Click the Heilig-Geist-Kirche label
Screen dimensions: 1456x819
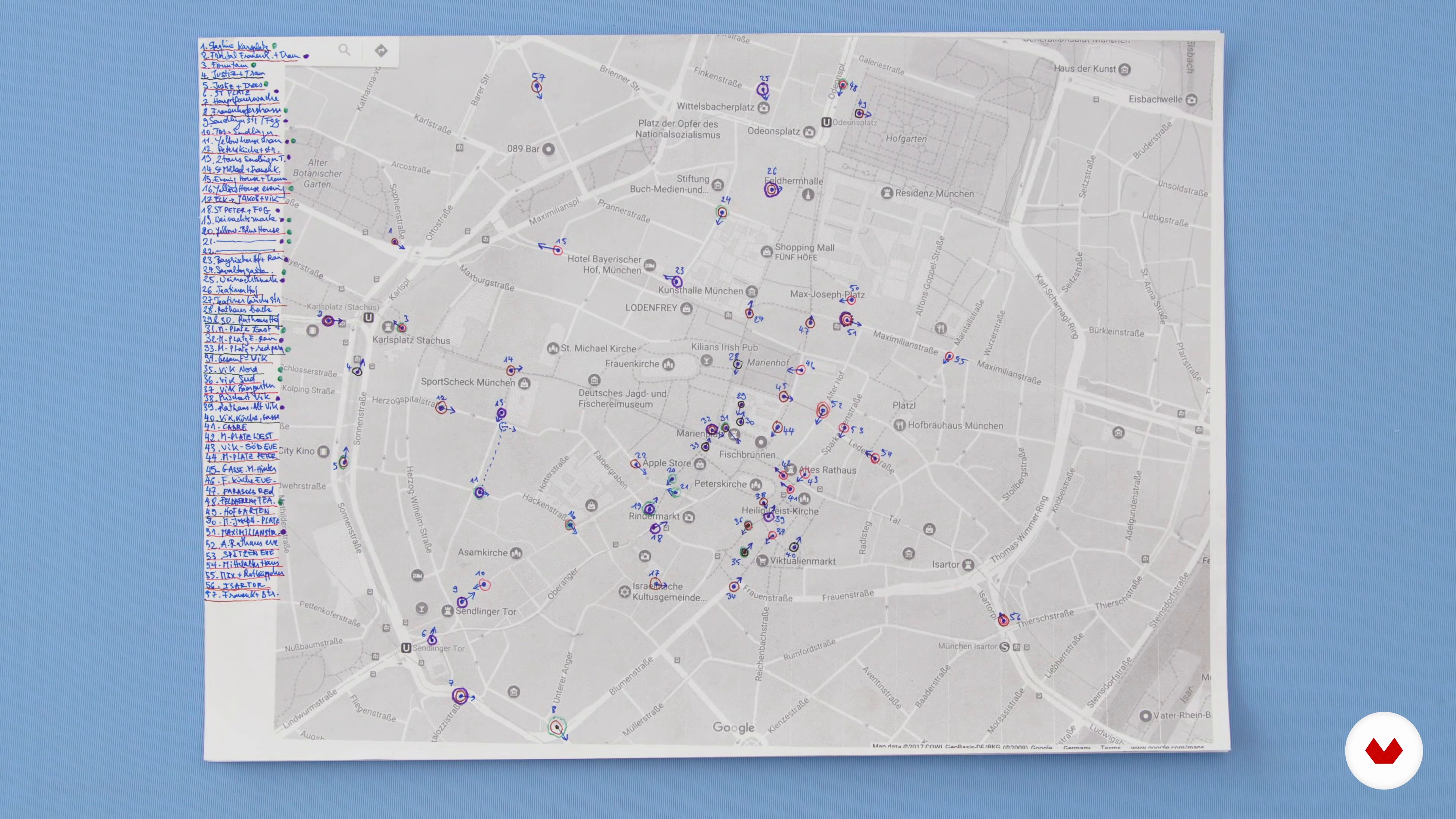coord(780,511)
